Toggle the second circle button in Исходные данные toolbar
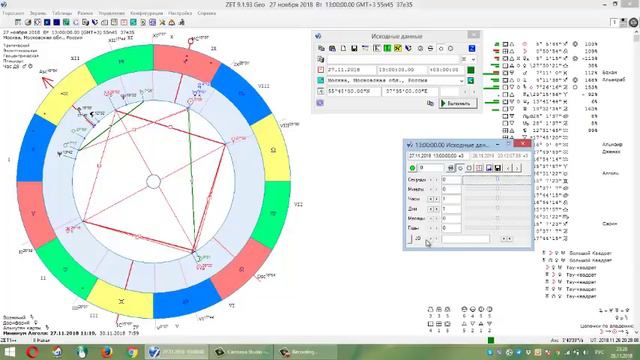The image size is (640, 360). [x=451, y=48]
